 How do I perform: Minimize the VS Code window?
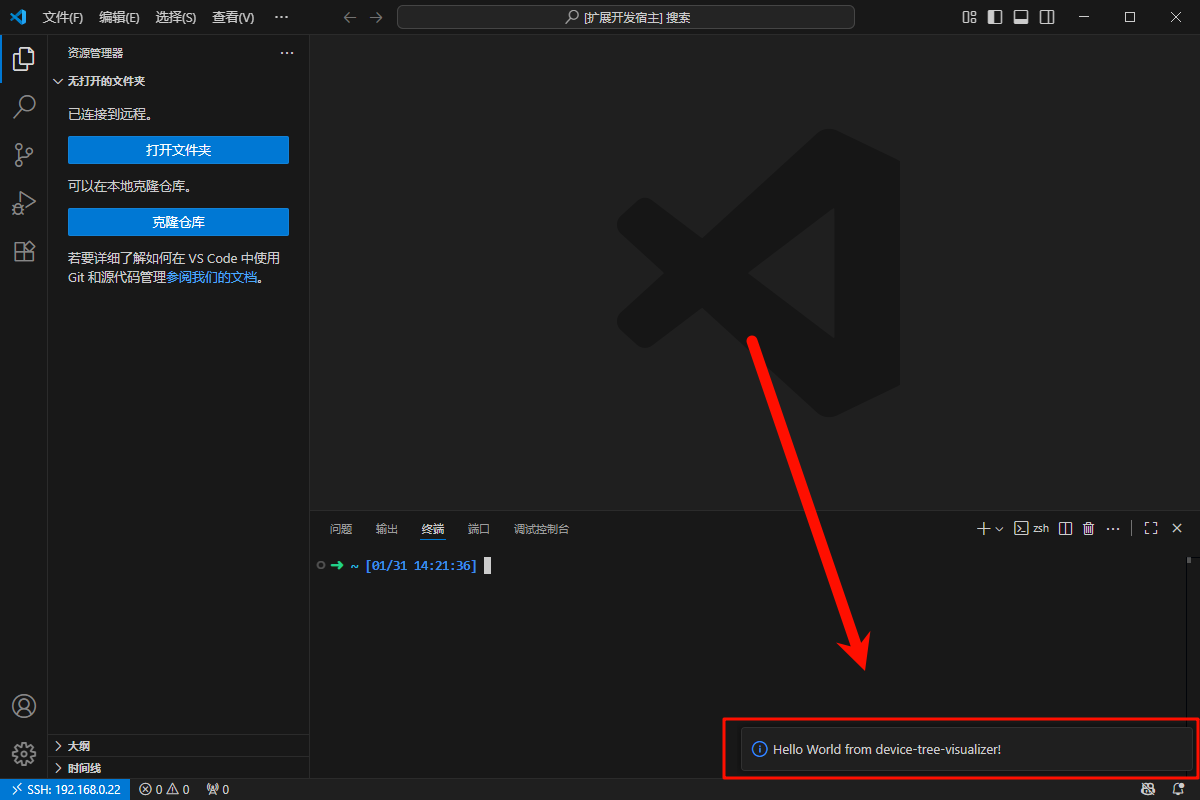pyautogui.click(x=1084, y=17)
